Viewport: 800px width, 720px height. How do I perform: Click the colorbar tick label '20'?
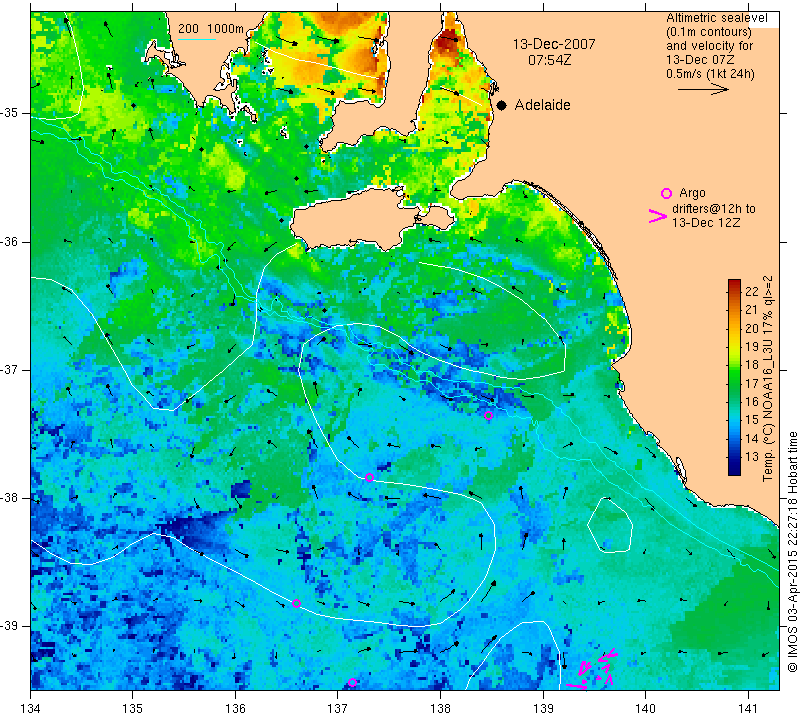[x=752, y=328]
